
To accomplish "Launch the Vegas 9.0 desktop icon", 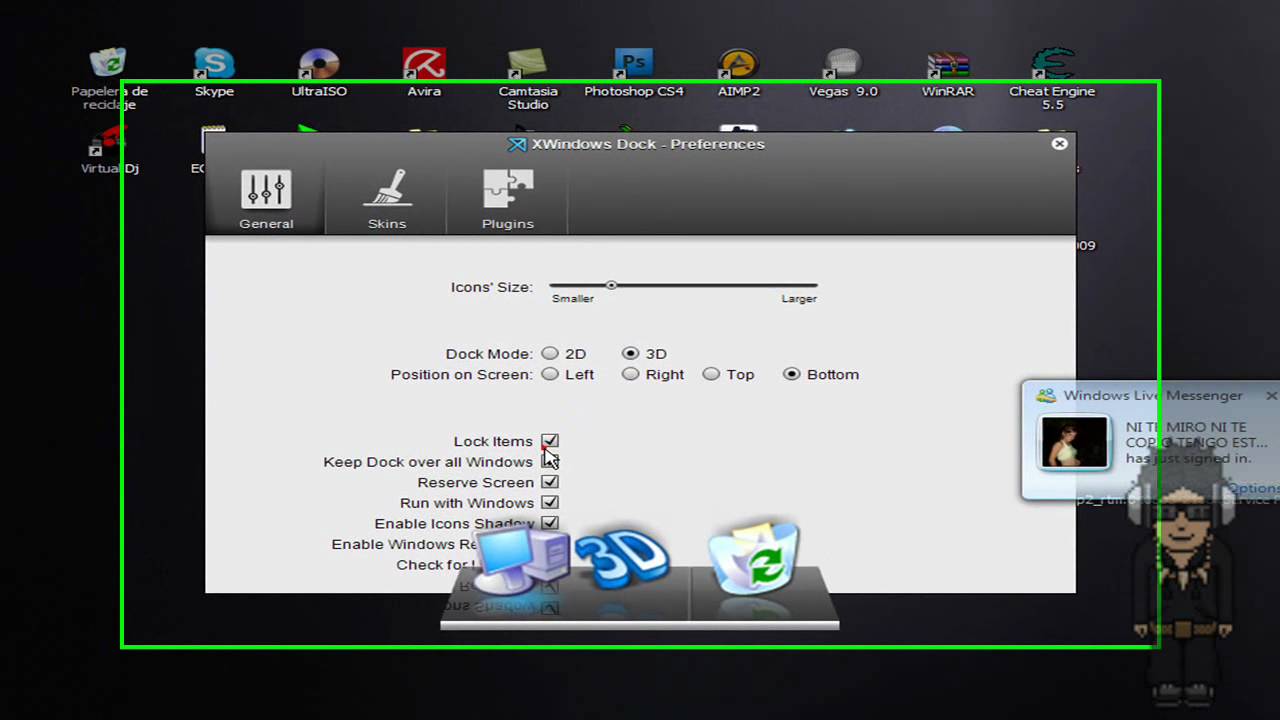I will [x=843, y=72].
